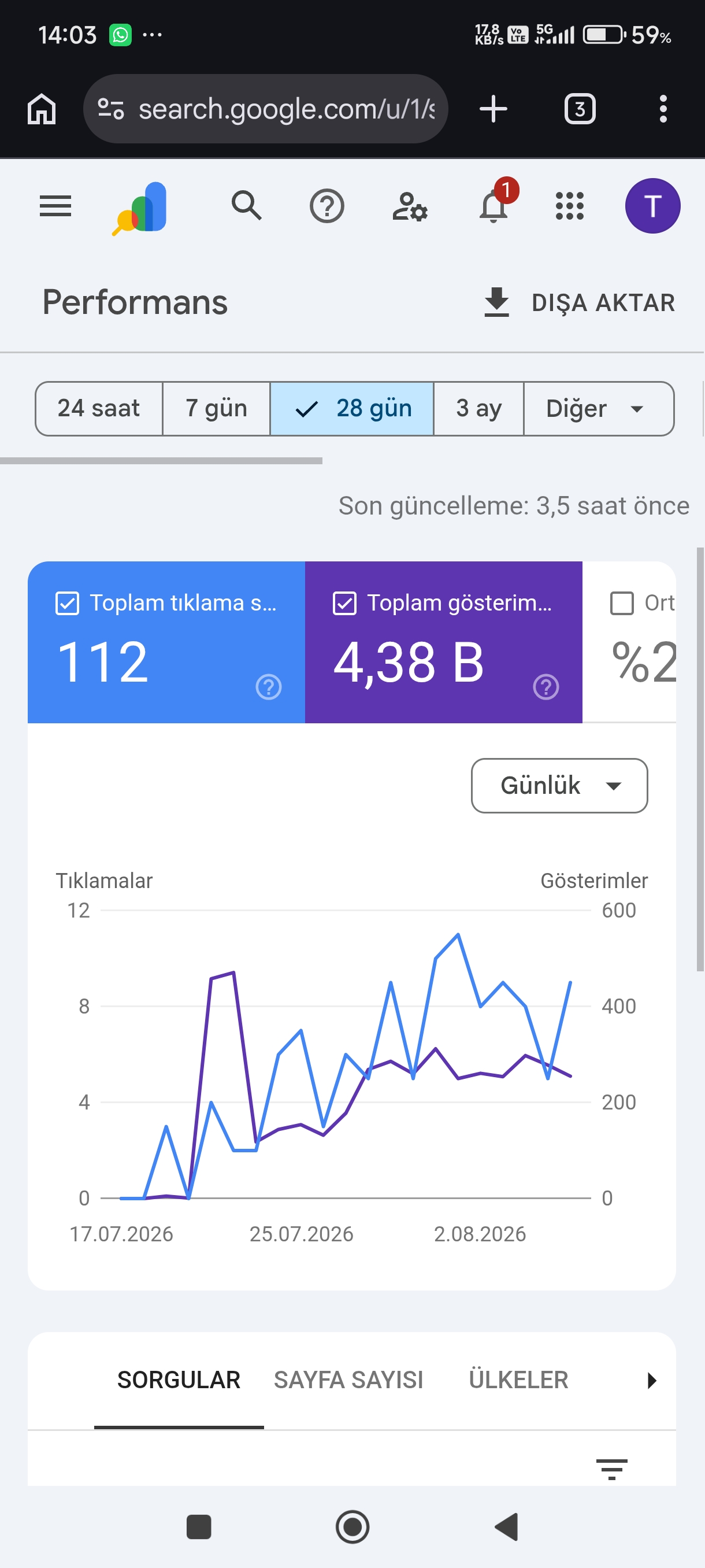This screenshot has height=1568, width=705.
Task: Select the 7 gün date filter
Action: click(217, 408)
